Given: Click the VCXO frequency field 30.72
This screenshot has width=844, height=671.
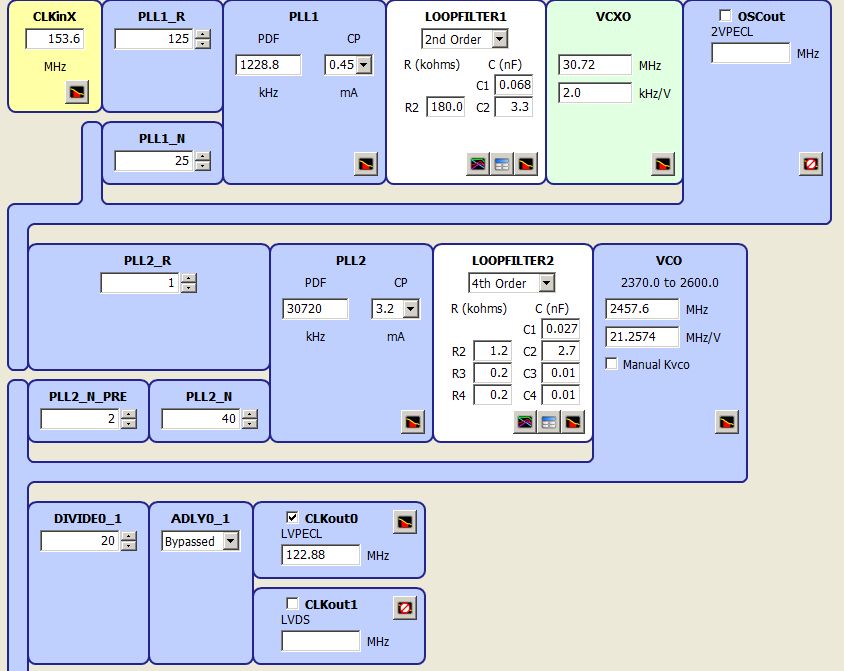Looking at the screenshot, I should click(595, 65).
